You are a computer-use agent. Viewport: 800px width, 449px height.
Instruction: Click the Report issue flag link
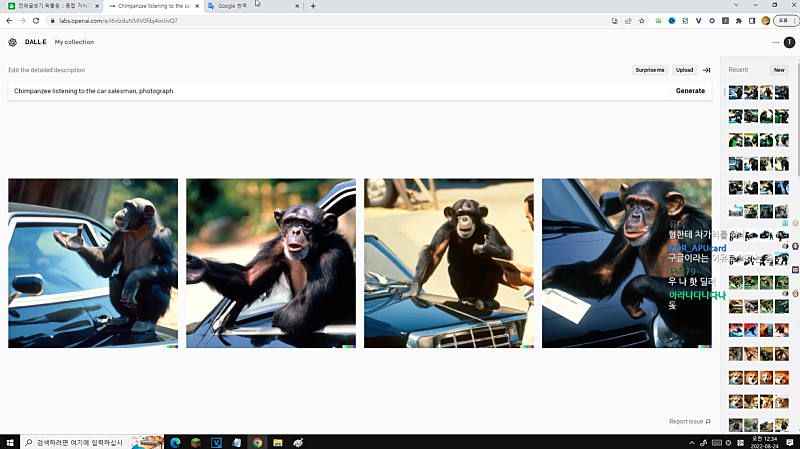pos(690,421)
